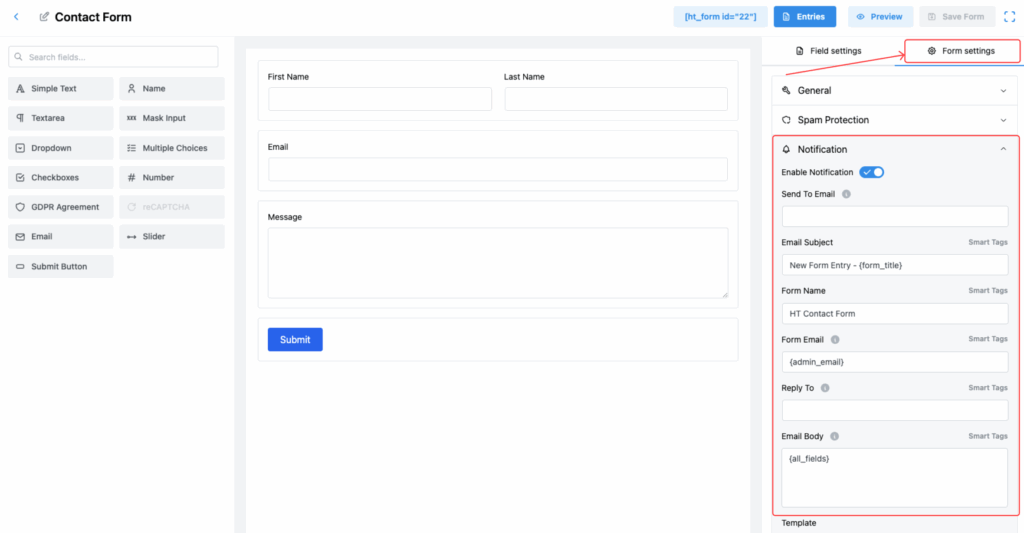Click the Contact Form title text
The height and width of the screenshot is (533, 1024).
click(93, 17)
